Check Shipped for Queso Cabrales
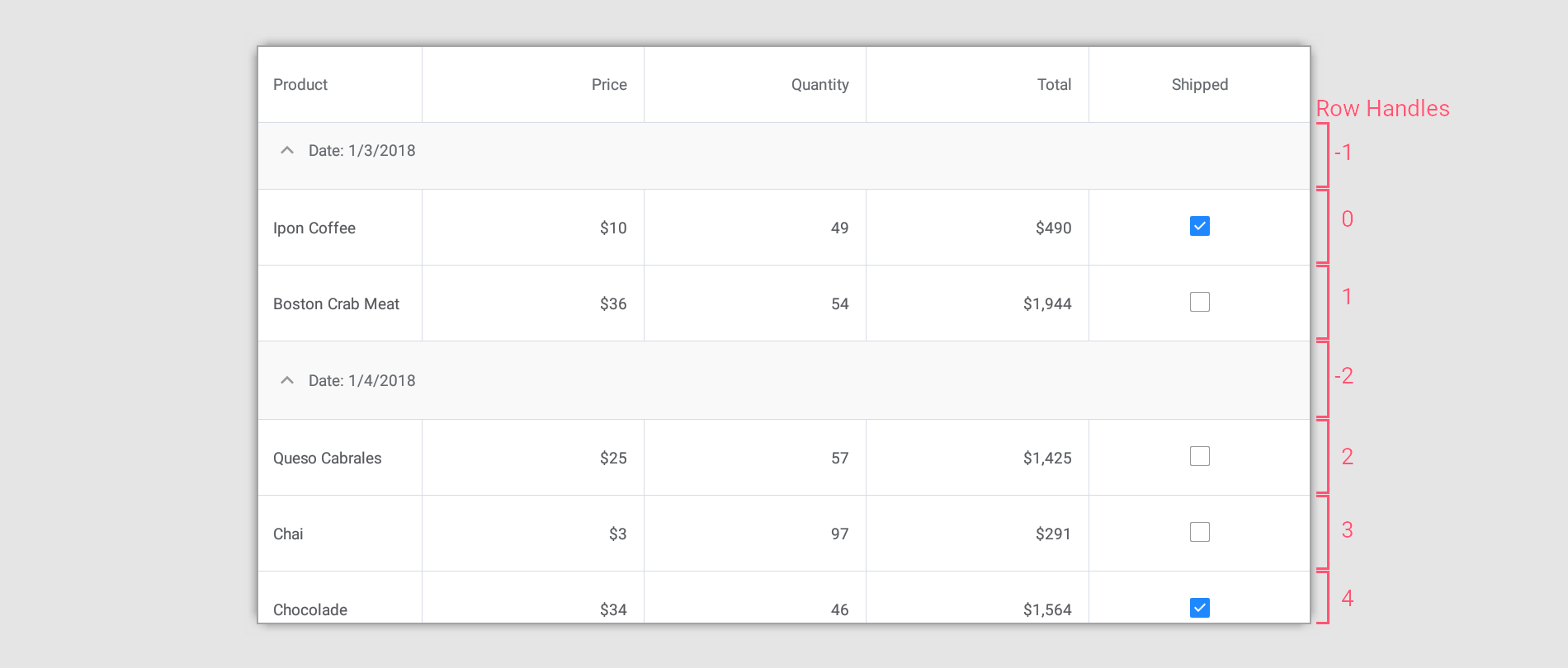 coord(1200,456)
